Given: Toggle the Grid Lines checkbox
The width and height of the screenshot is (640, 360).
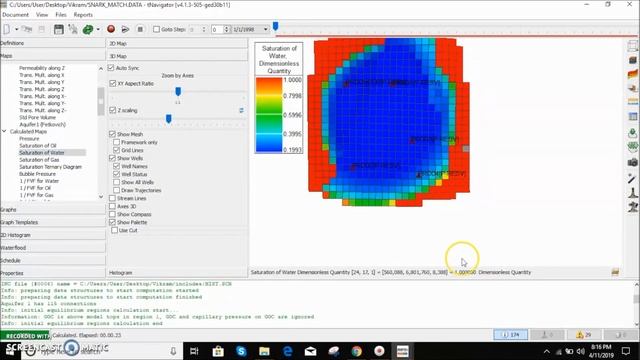Looking at the screenshot, I should click(116, 150).
